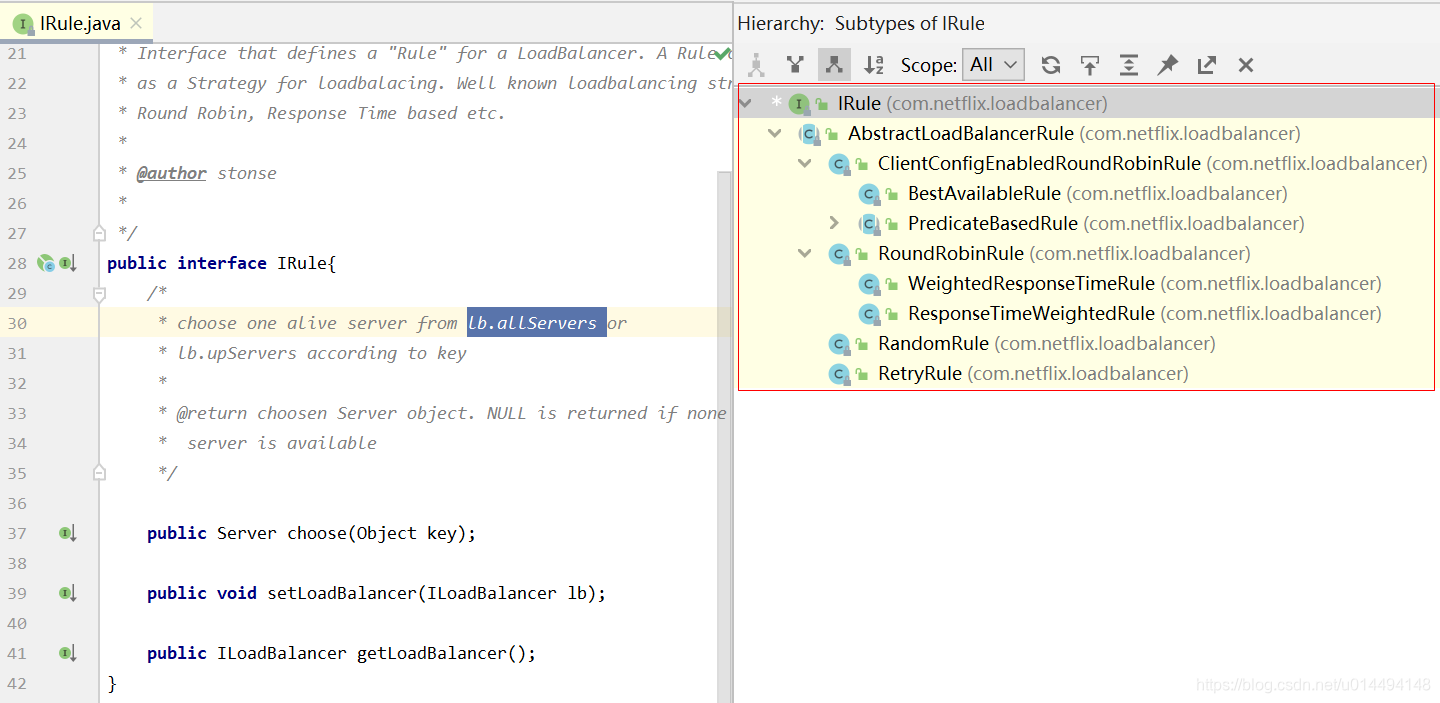Image resolution: width=1440 pixels, height=703 pixels.
Task: Toggle alphabetical sort in Hierarchy
Action: point(873,65)
